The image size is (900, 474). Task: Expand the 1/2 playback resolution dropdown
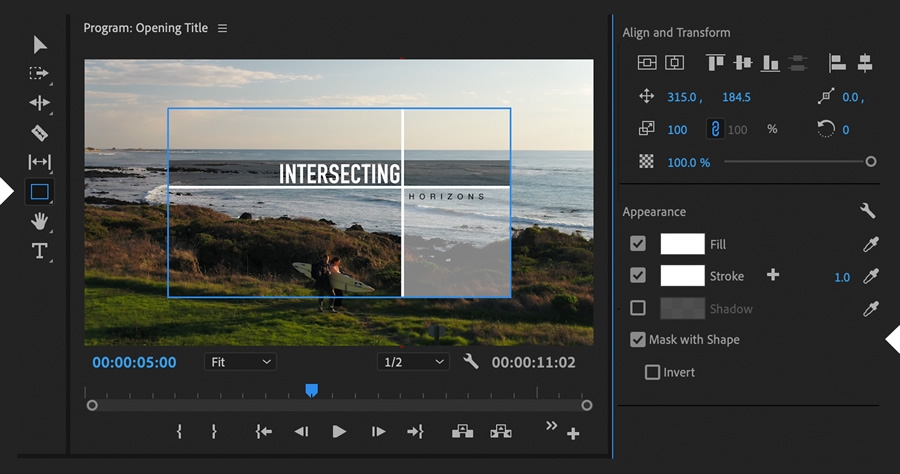pyautogui.click(x=412, y=362)
